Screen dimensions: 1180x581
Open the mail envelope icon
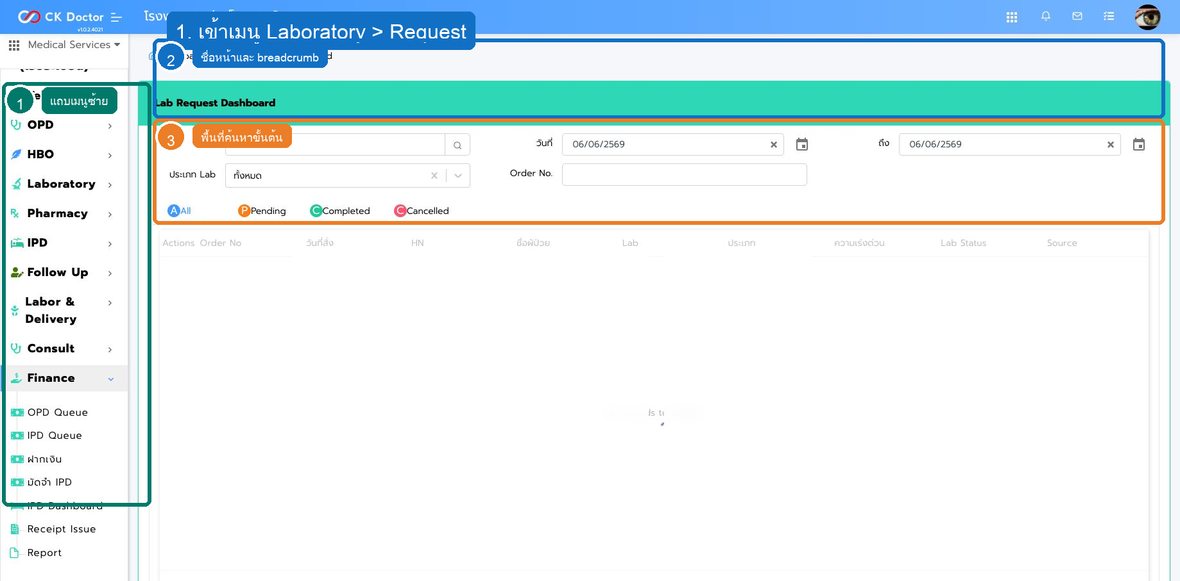point(1077,16)
